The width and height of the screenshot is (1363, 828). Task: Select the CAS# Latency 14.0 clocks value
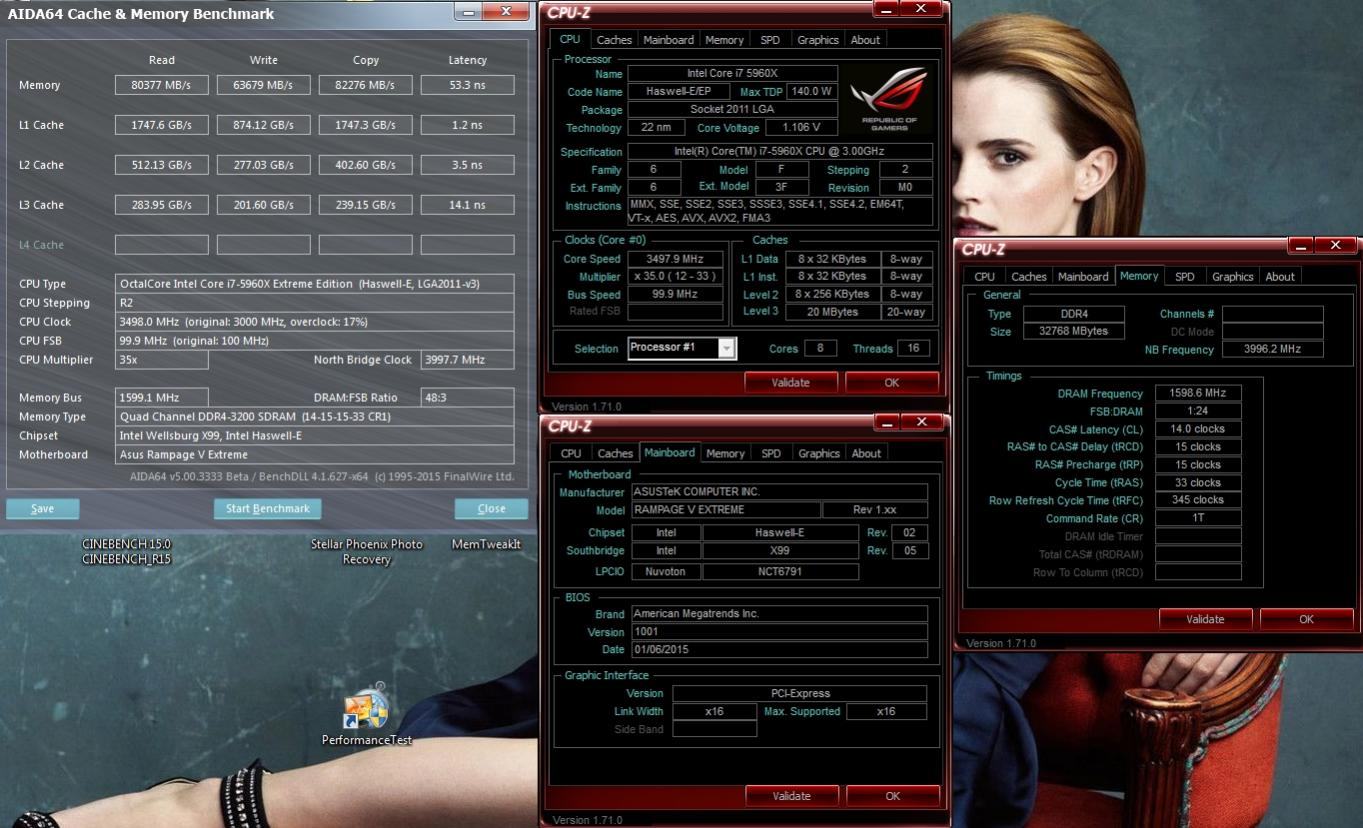pos(1198,430)
